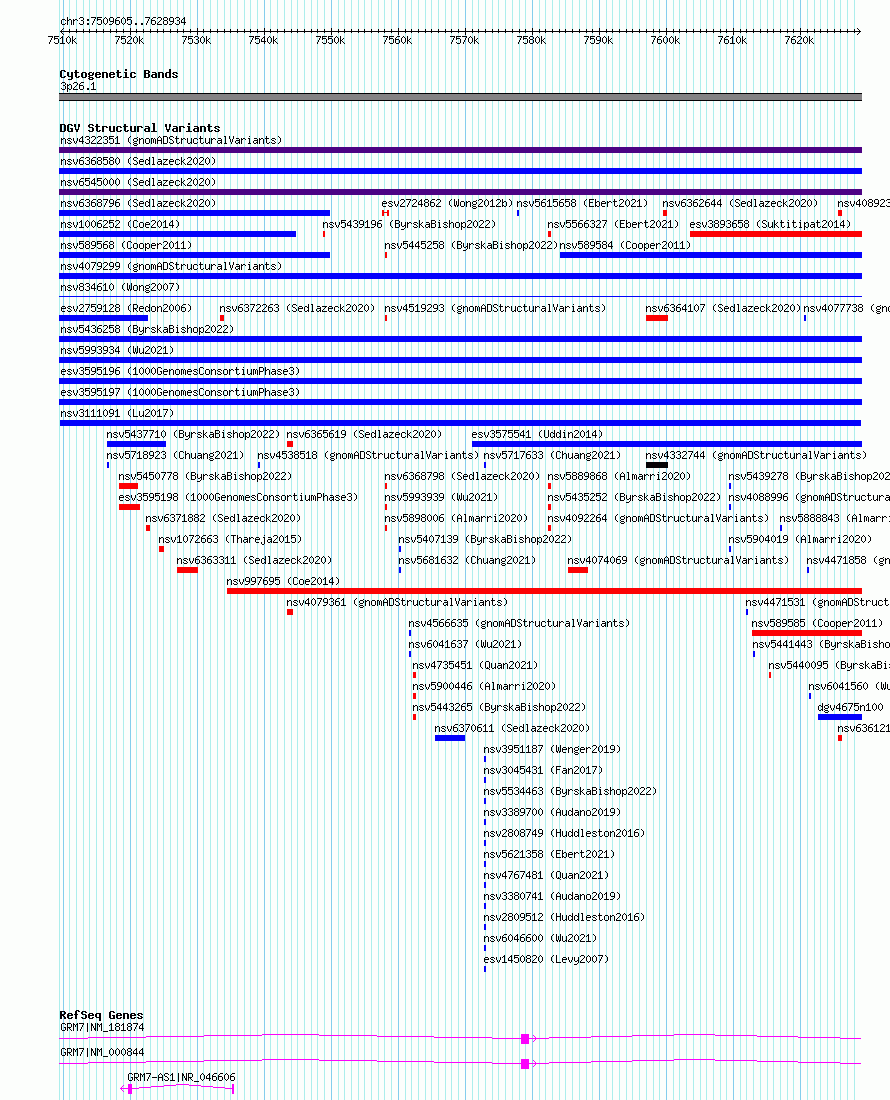Screen dimensions: 890x1100
Task: Click the blue bar under nsv6370611
Action: click(x=450, y=739)
